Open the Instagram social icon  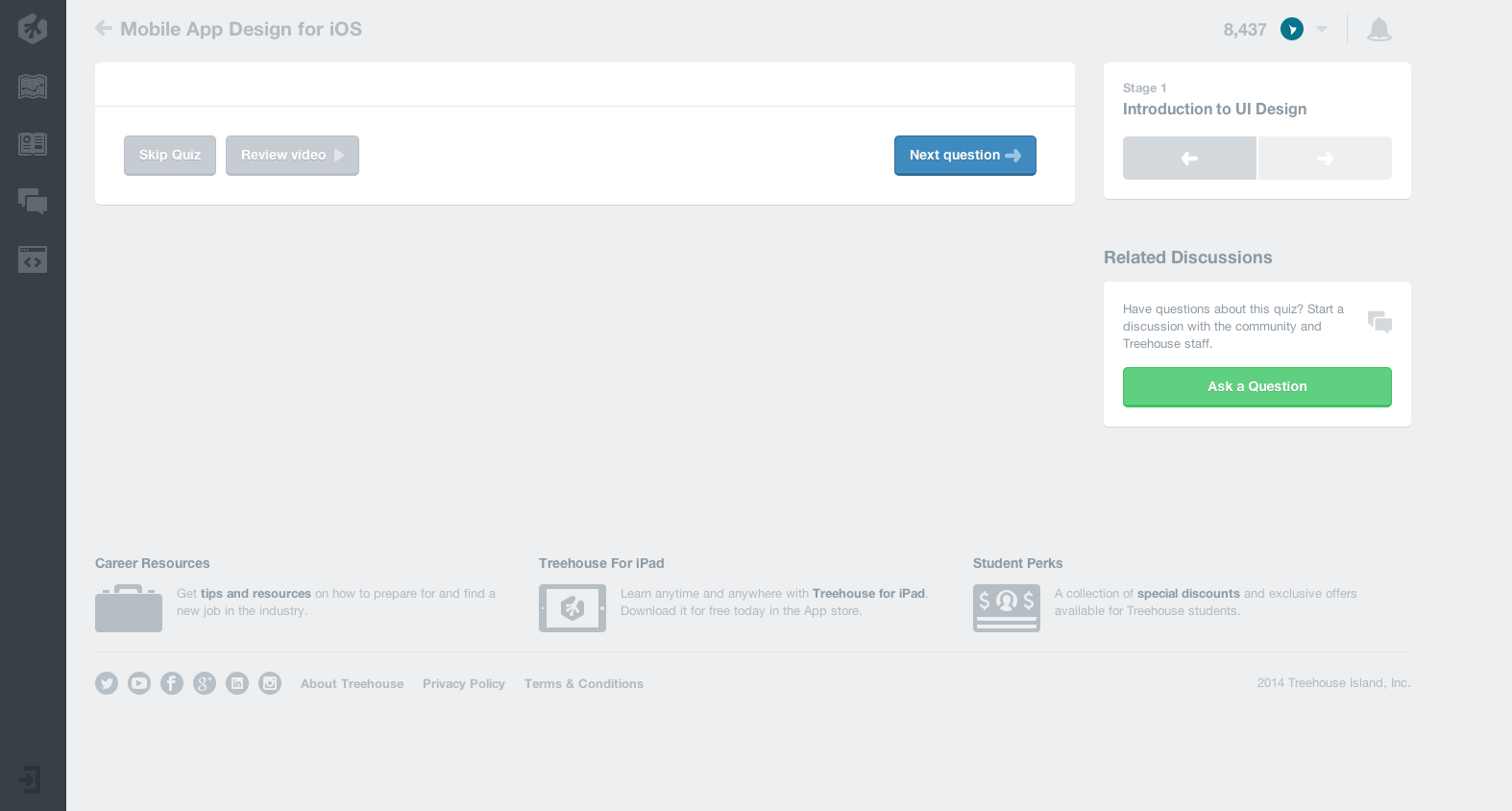pyautogui.click(x=270, y=683)
